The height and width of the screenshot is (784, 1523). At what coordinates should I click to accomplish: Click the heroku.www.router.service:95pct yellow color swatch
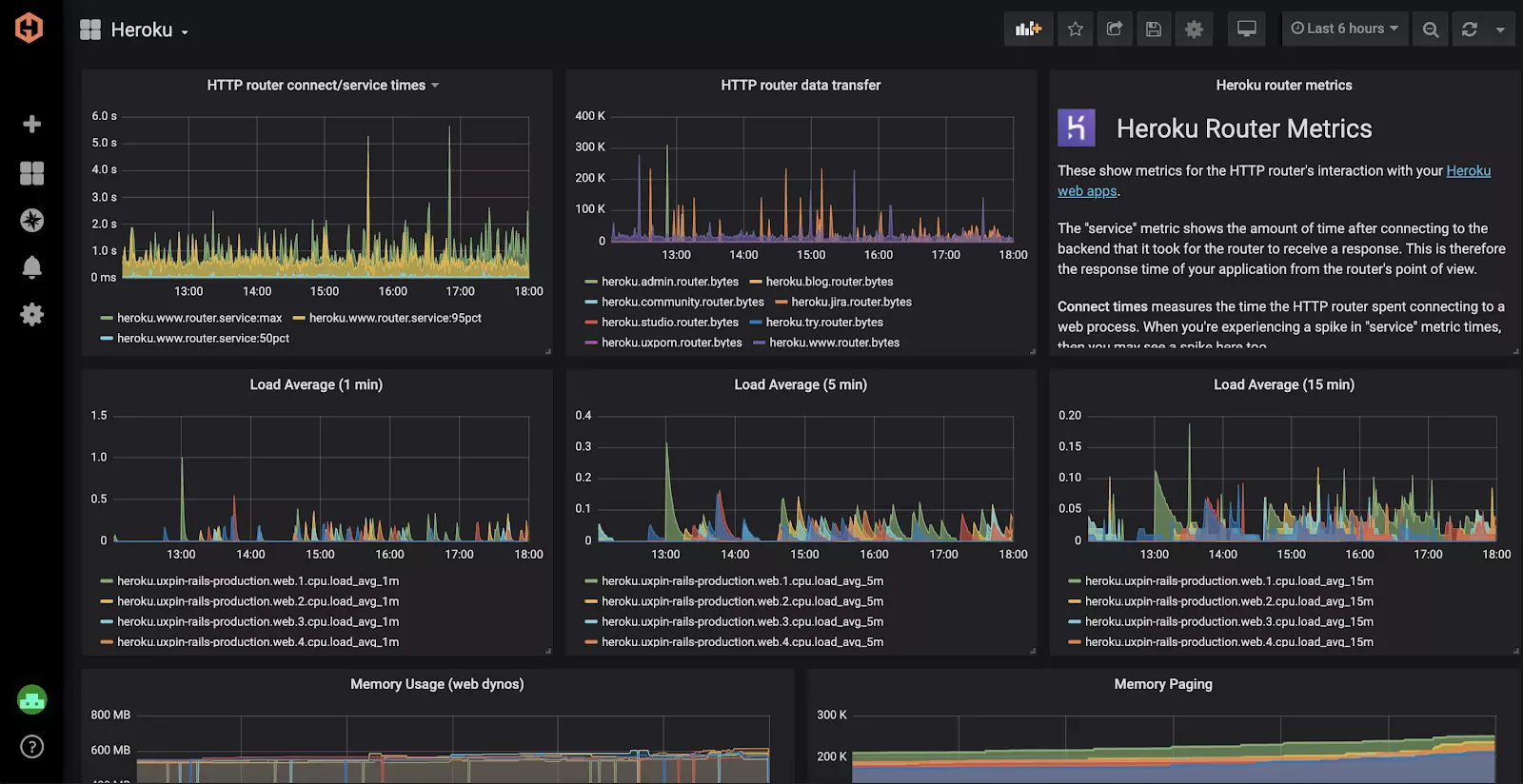[299, 319]
